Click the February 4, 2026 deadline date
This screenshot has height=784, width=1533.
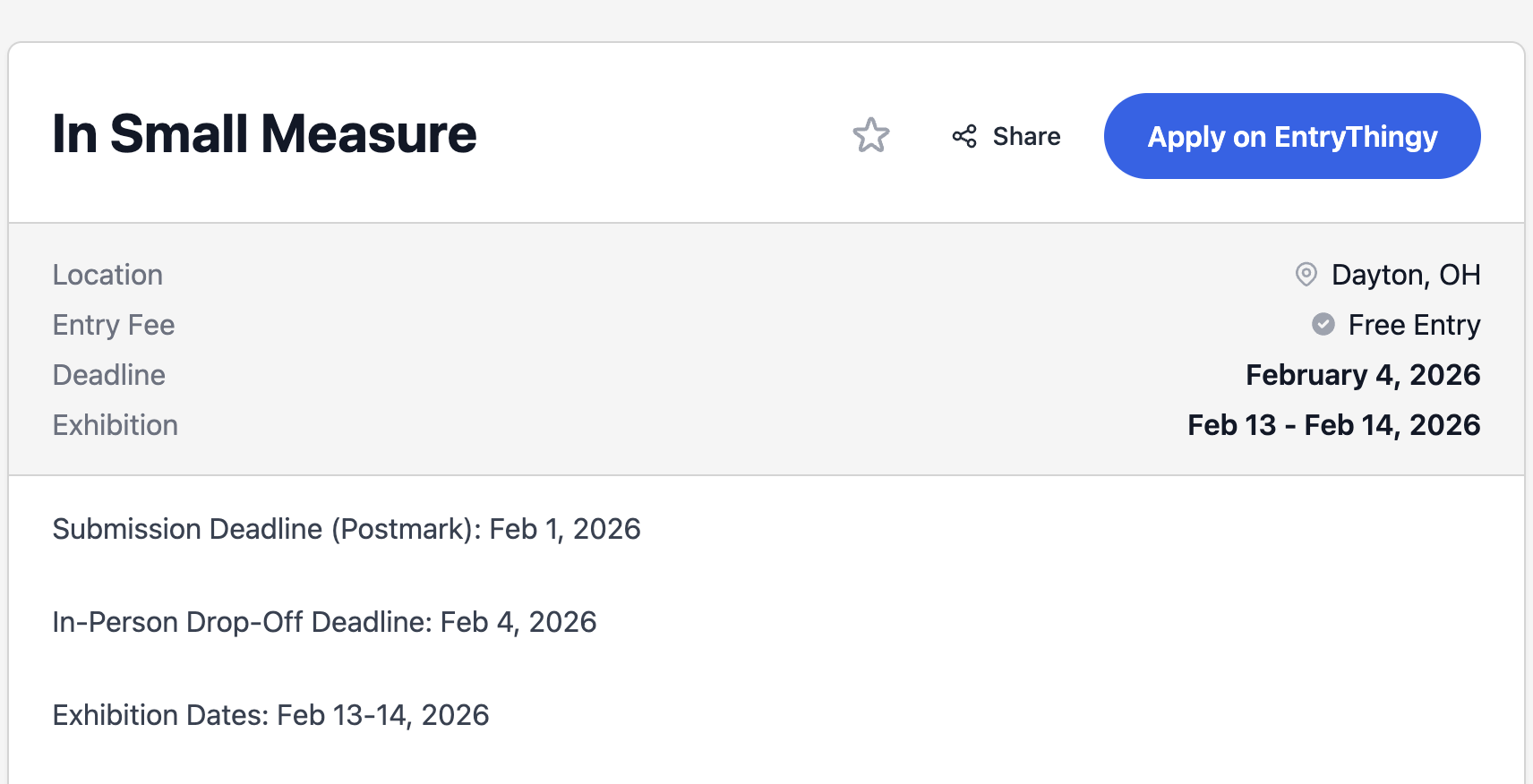click(1363, 375)
